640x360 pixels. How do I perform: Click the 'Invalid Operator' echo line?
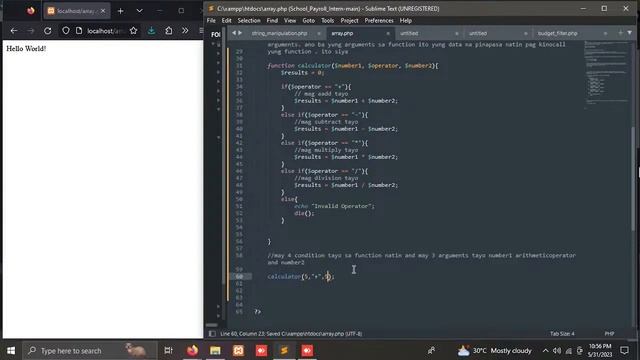click(334, 206)
